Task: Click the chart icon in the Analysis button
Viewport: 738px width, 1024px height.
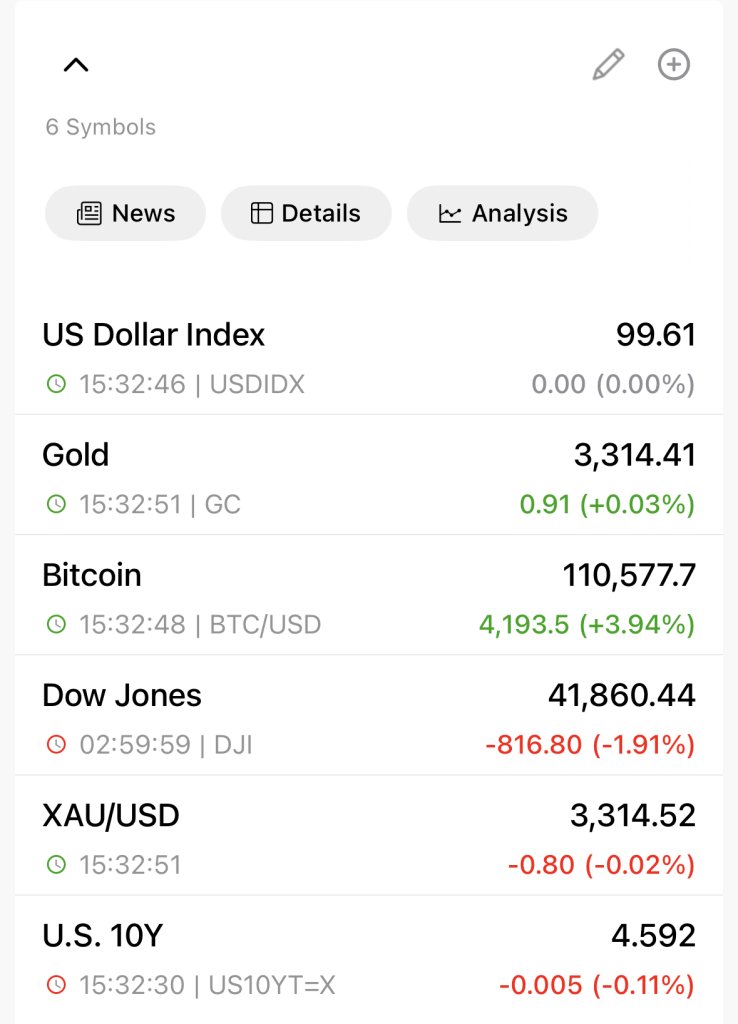Action: (x=449, y=214)
